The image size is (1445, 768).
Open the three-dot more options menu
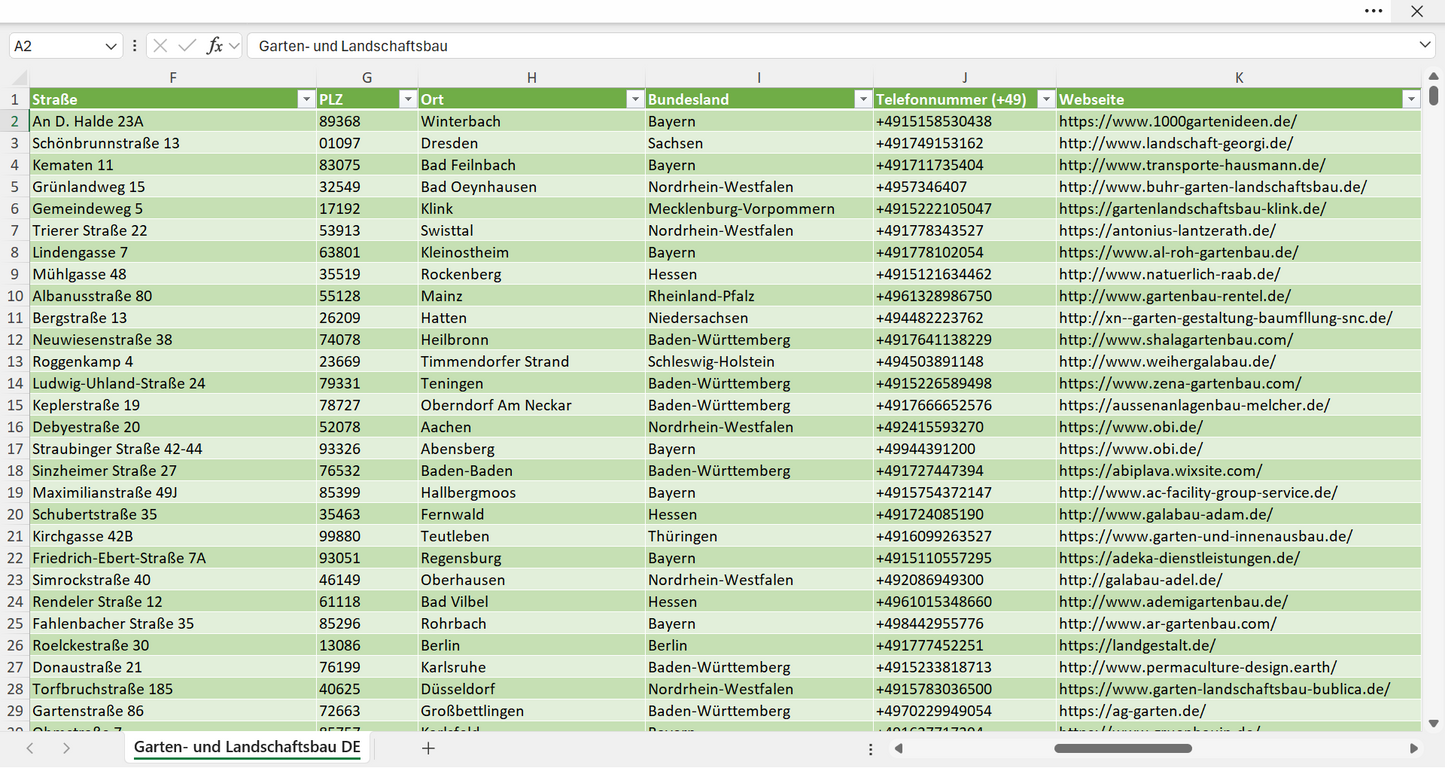click(x=1374, y=11)
